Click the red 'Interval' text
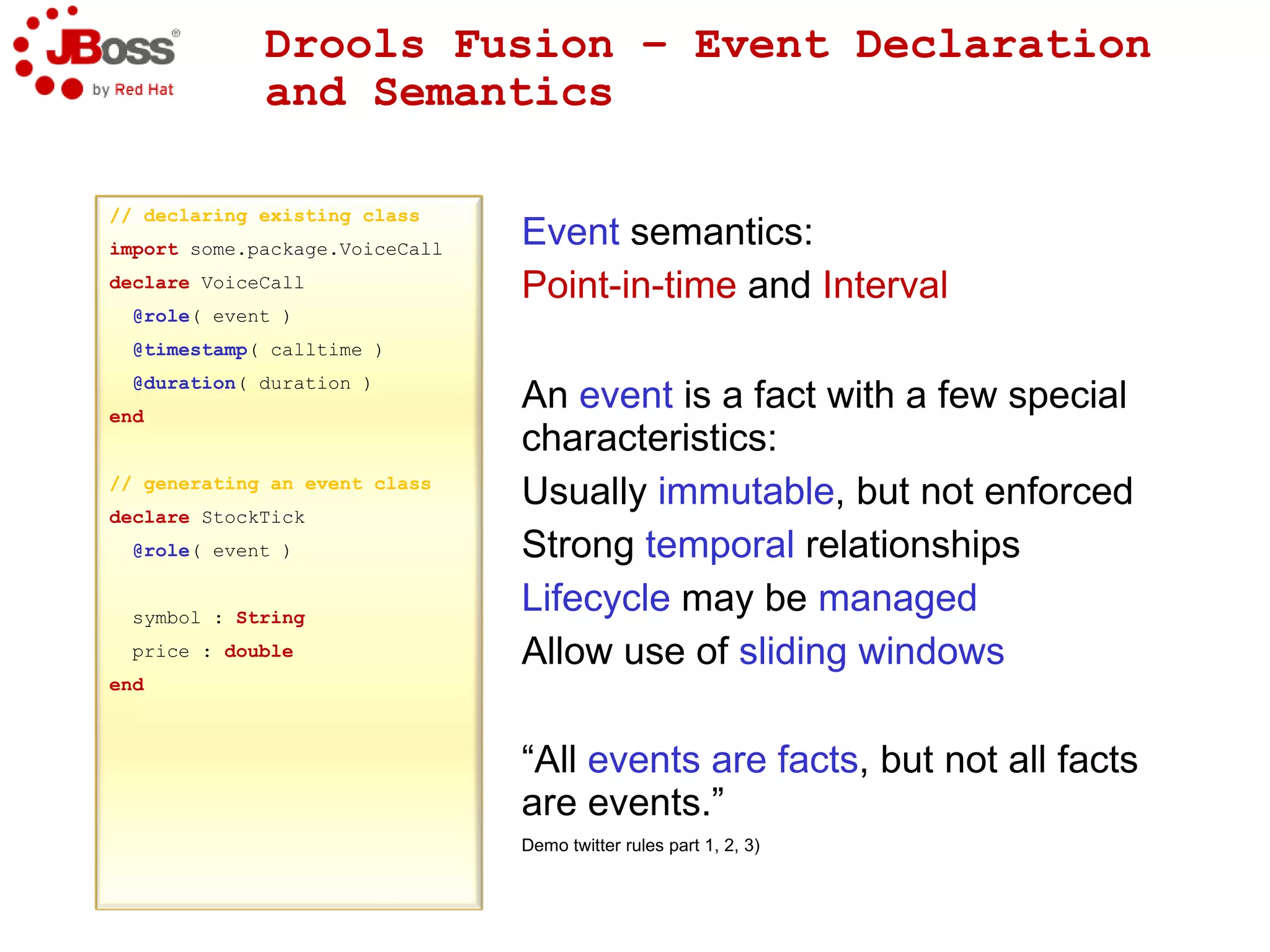 coord(884,285)
